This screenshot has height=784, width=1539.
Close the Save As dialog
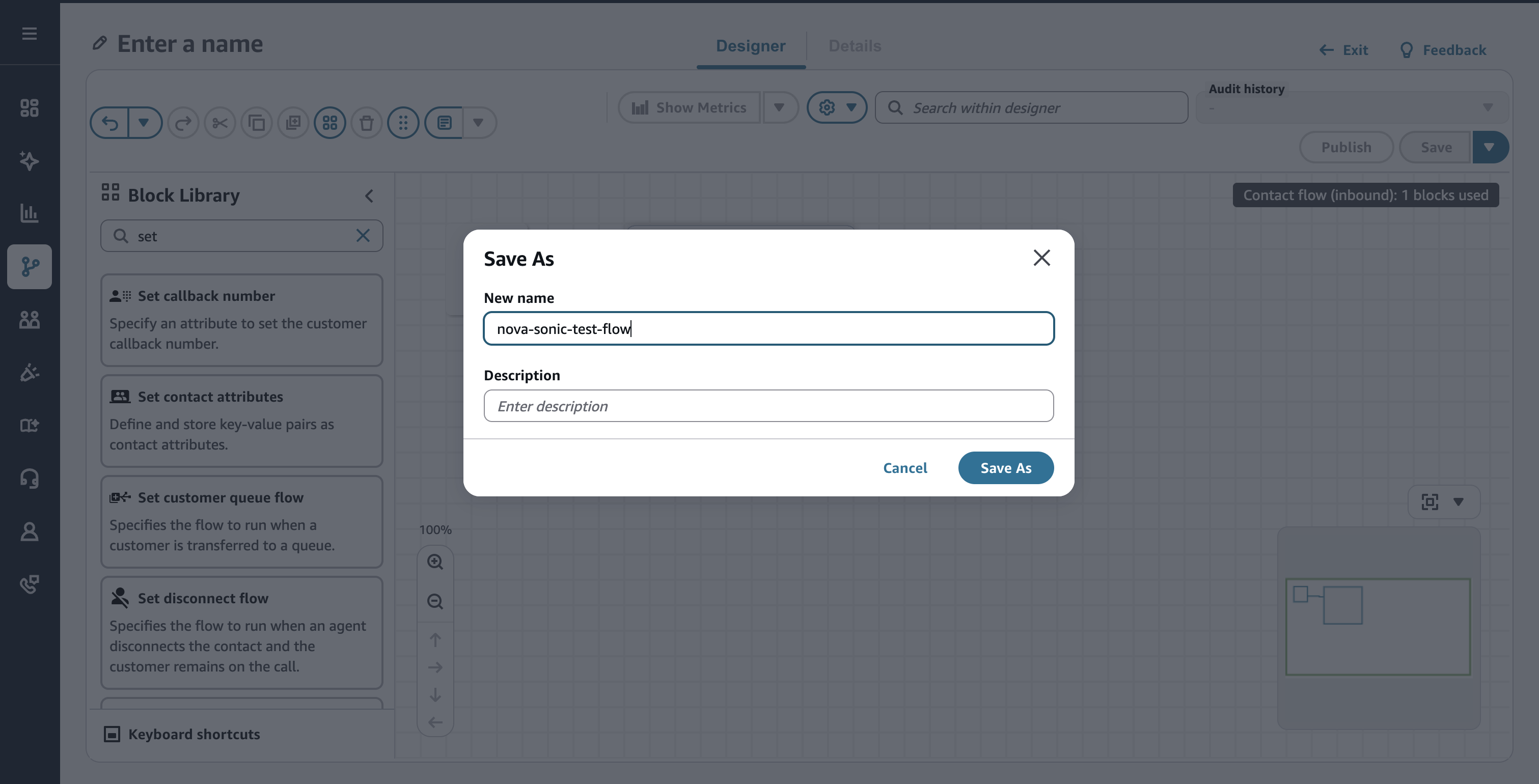tap(1041, 258)
